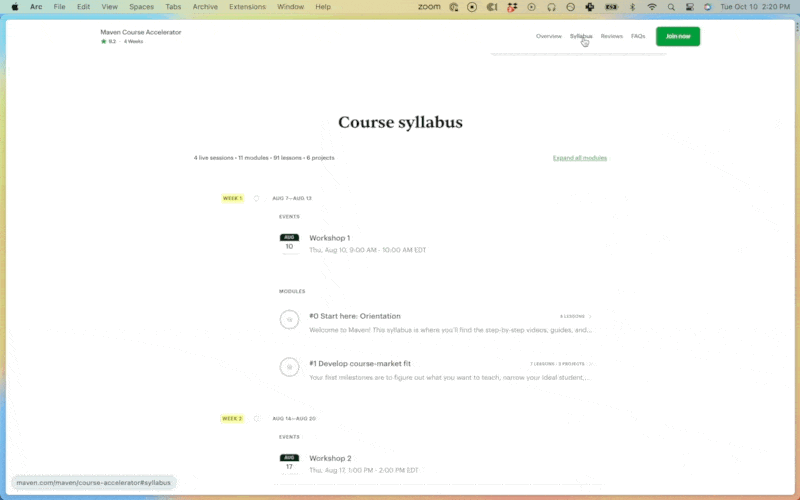Open the View menu
The width and height of the screenshot is (800, 500).
point(109,7)
